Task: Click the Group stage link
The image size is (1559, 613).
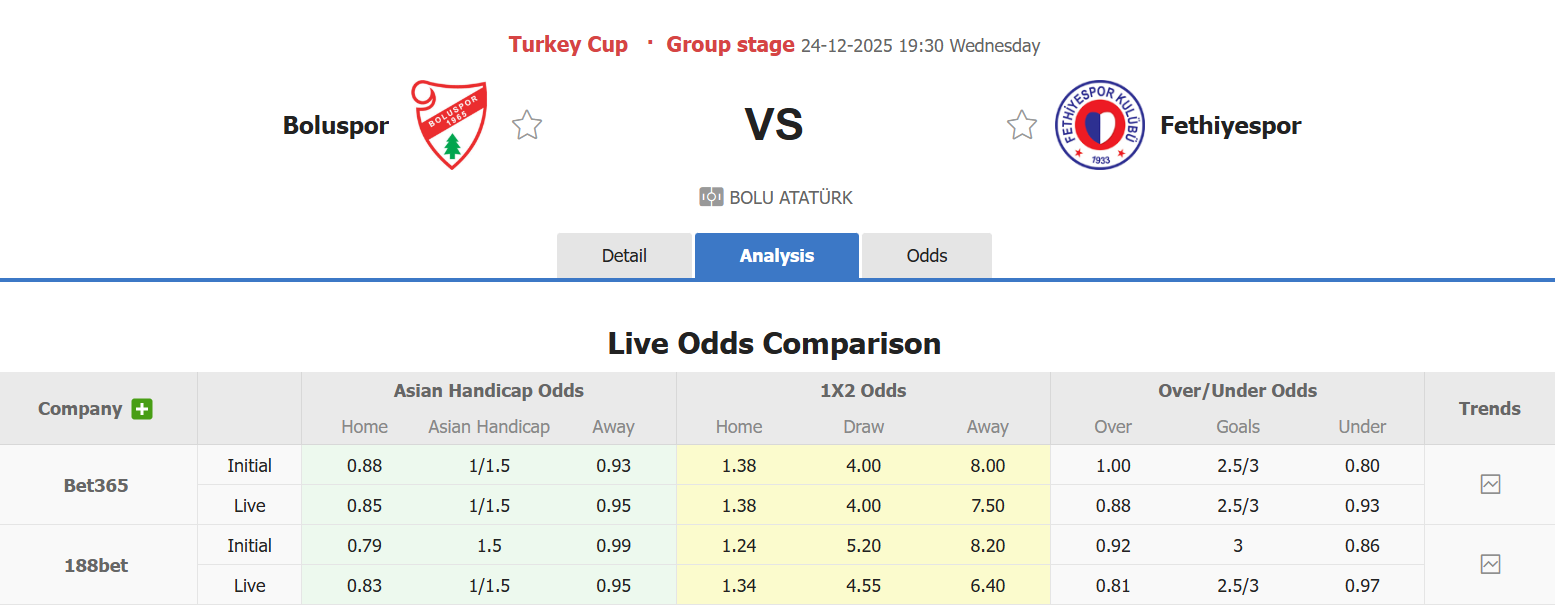Action: coord(730,44)
